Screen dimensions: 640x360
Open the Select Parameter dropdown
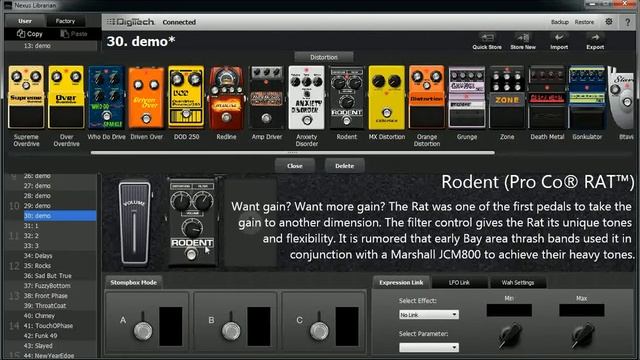click(429, 347)
